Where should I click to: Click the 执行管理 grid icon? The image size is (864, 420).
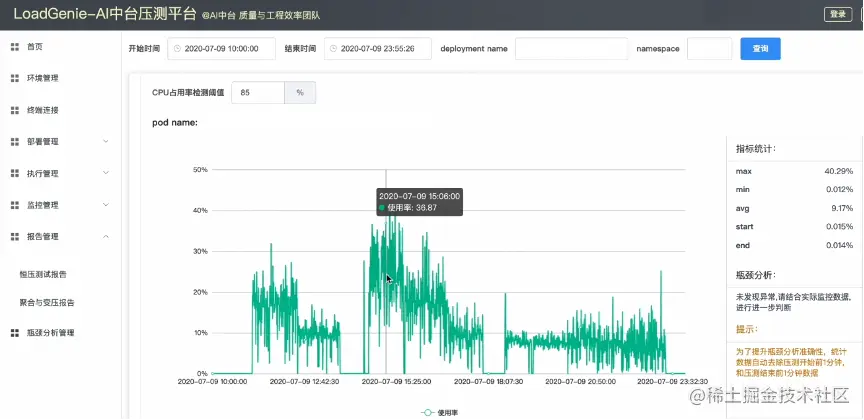click(x=15, y=174)
